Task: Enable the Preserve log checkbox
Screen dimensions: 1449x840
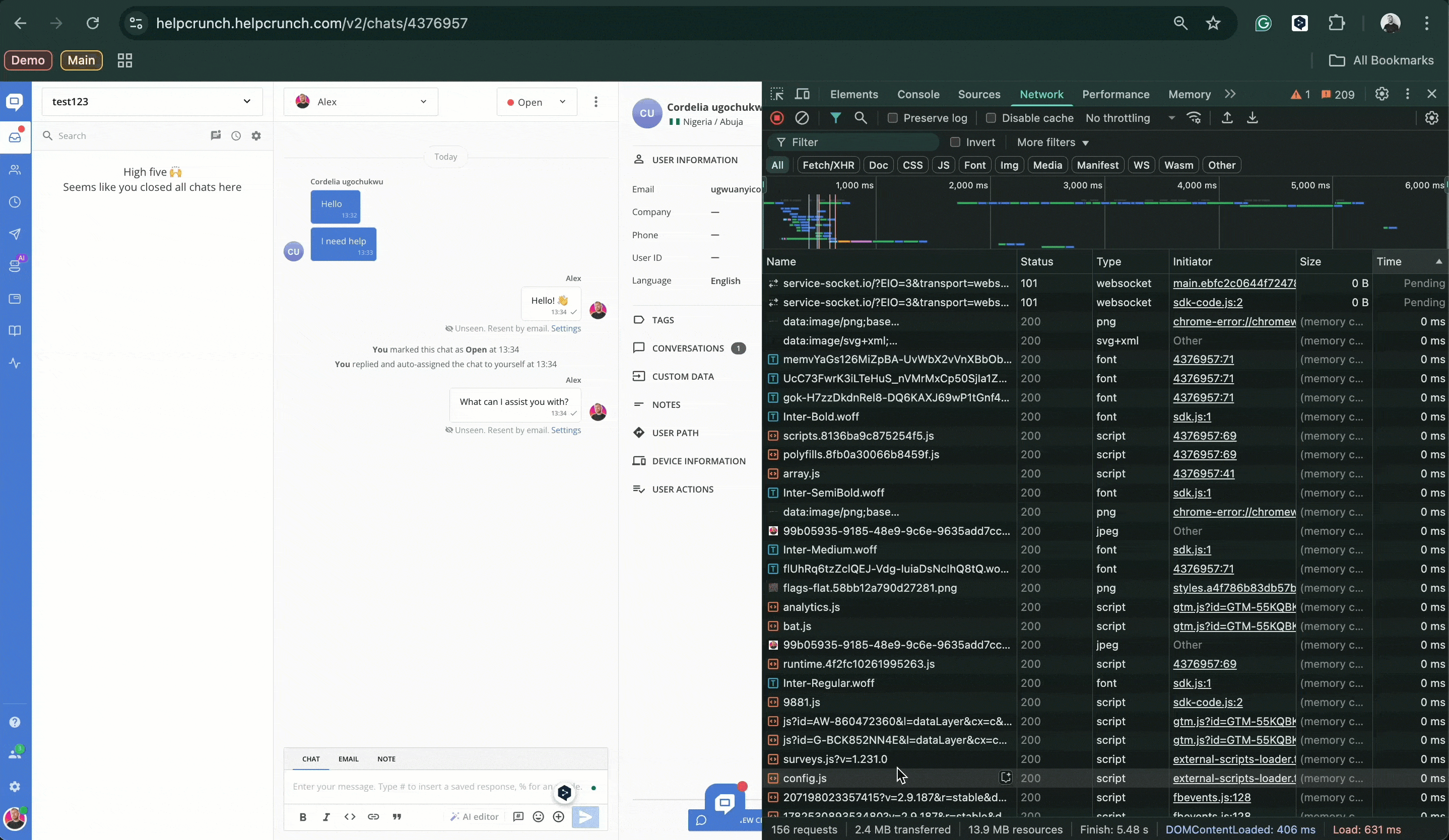Action: 892,118
